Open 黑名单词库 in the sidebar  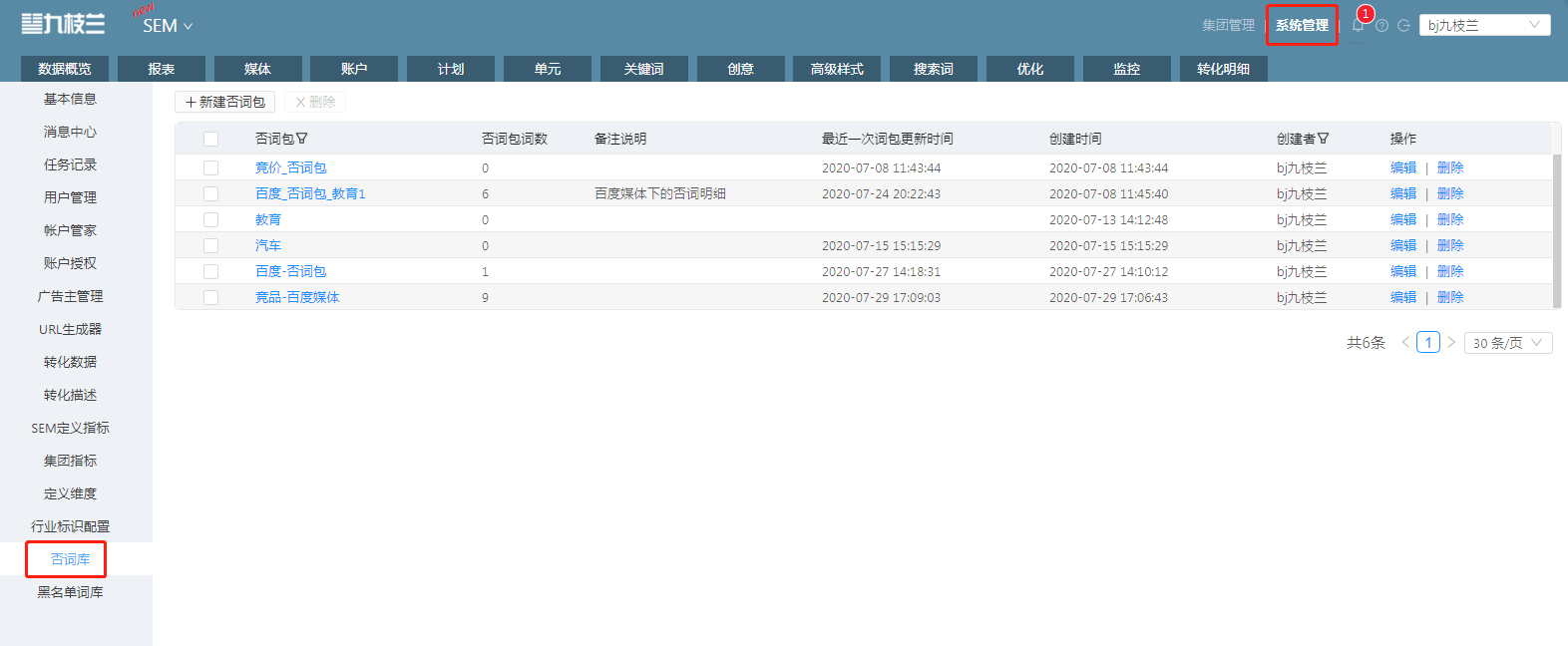(x=70, y=592)
